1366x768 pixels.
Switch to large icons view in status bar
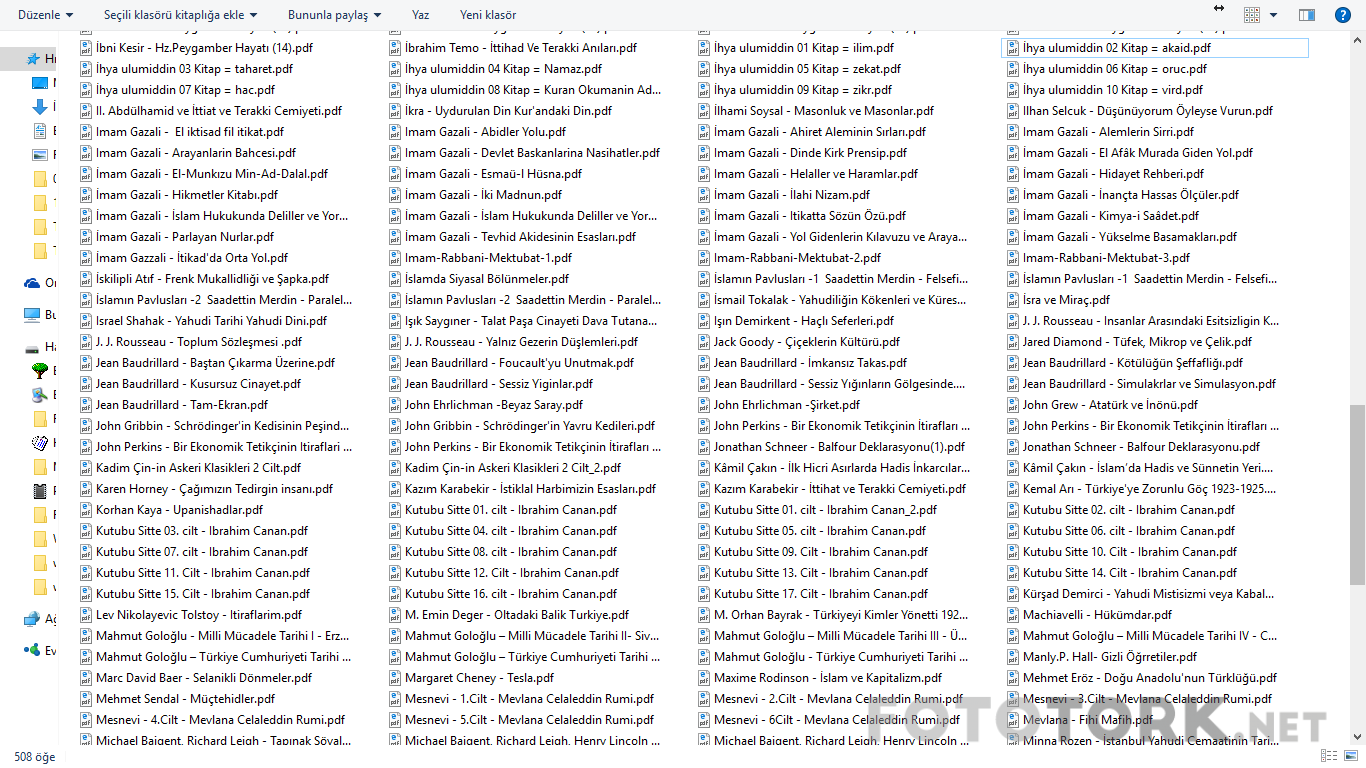tap(1350, 757)
